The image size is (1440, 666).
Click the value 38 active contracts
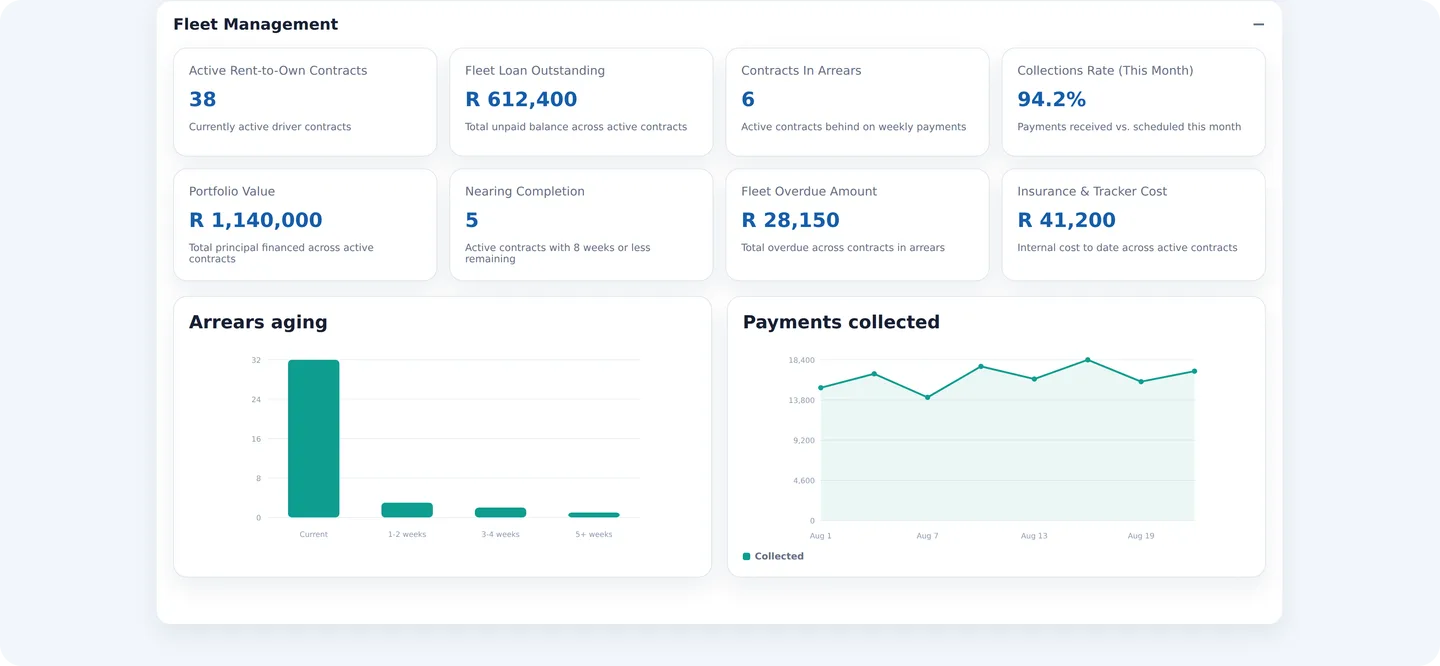(203, 99)
